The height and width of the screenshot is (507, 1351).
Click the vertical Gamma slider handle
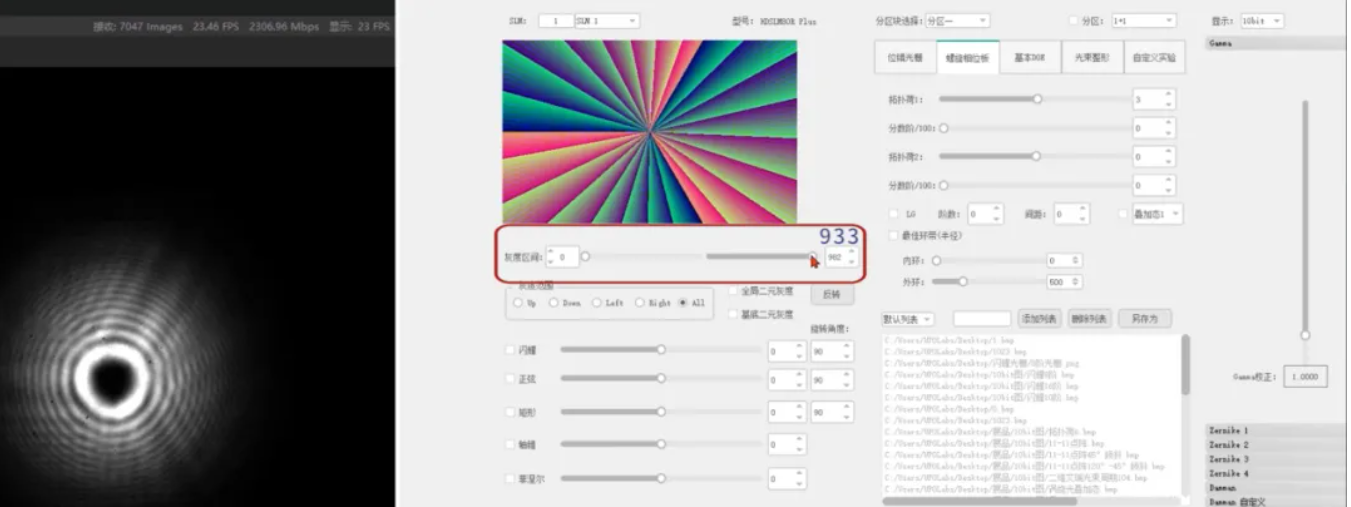(x=1304, y=336)
